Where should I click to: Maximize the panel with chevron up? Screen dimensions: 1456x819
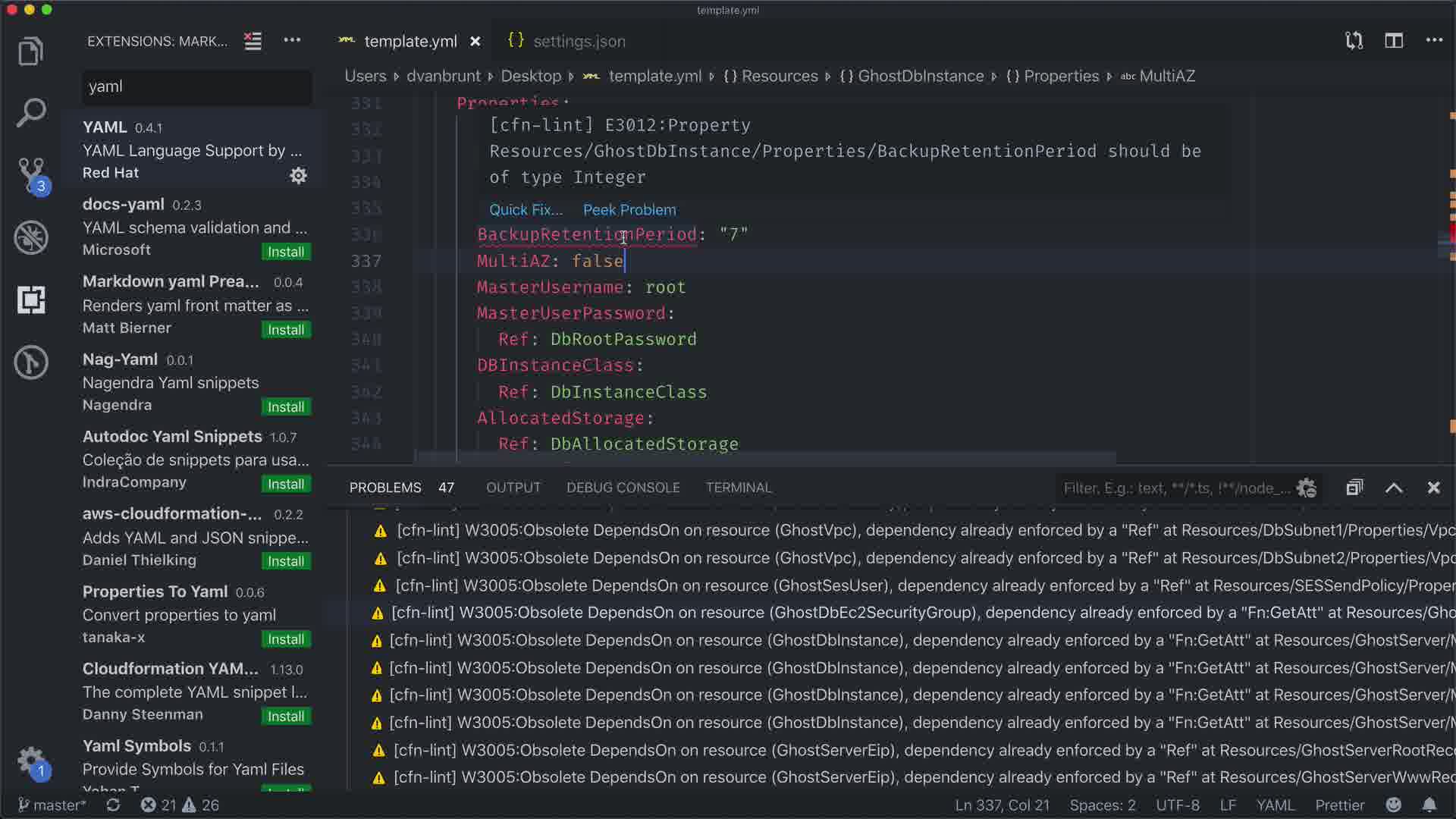1394,488
